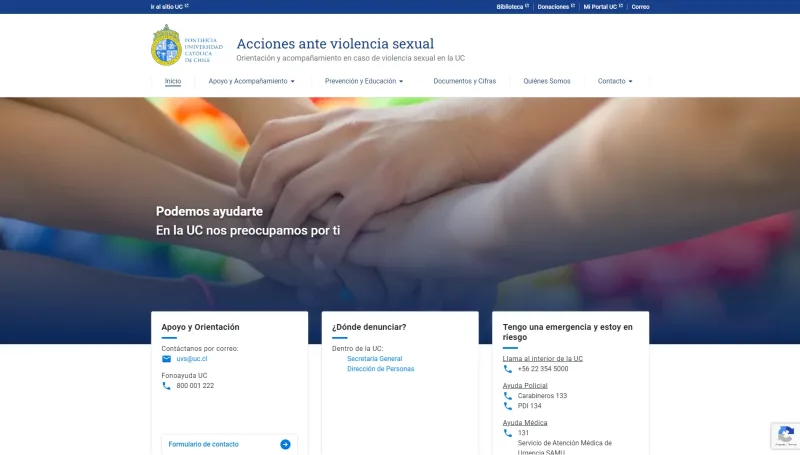Click the site subtitle Orientación y acompañamiento
800x455 pixels.
[351, 58]
